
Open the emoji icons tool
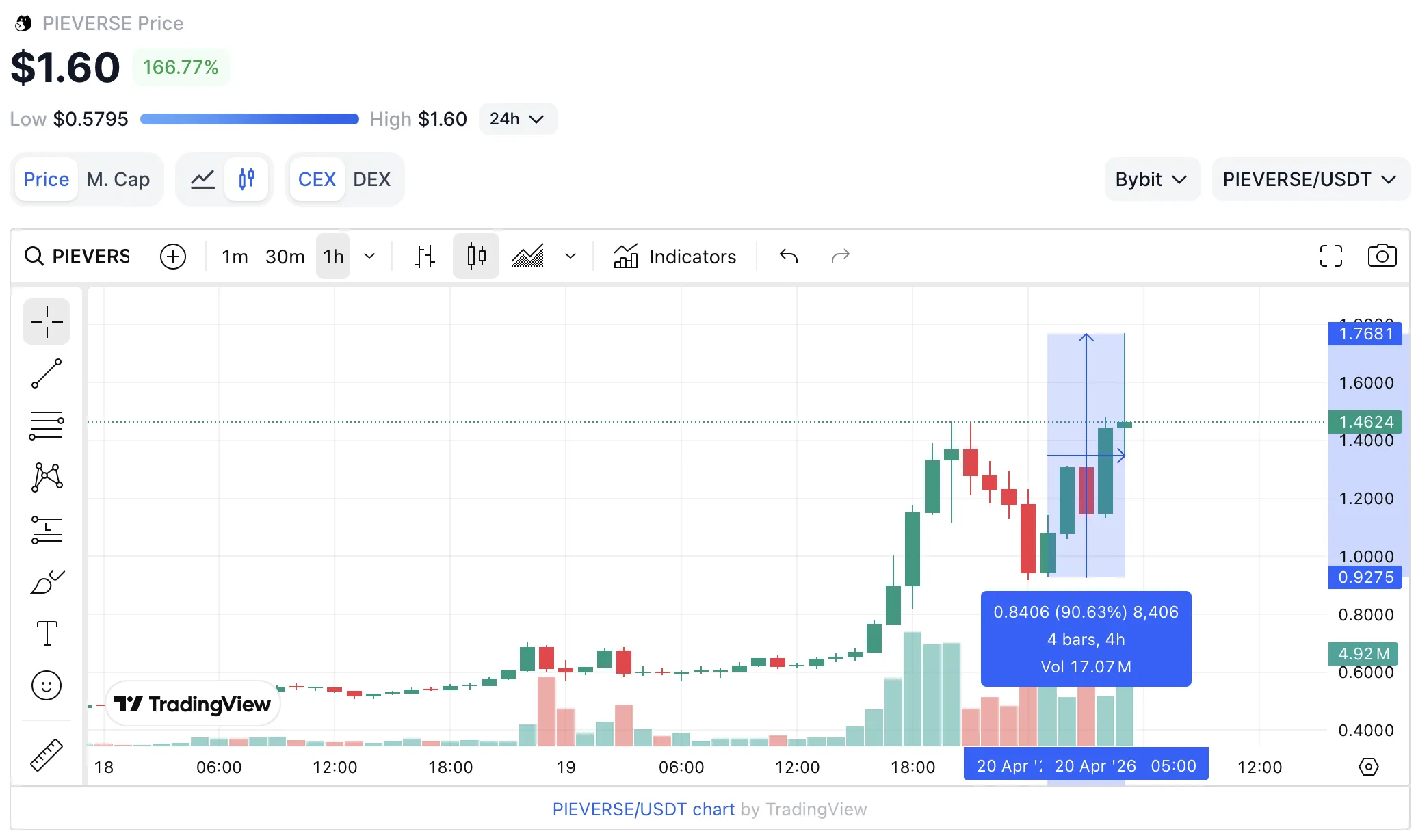[47, 685]
